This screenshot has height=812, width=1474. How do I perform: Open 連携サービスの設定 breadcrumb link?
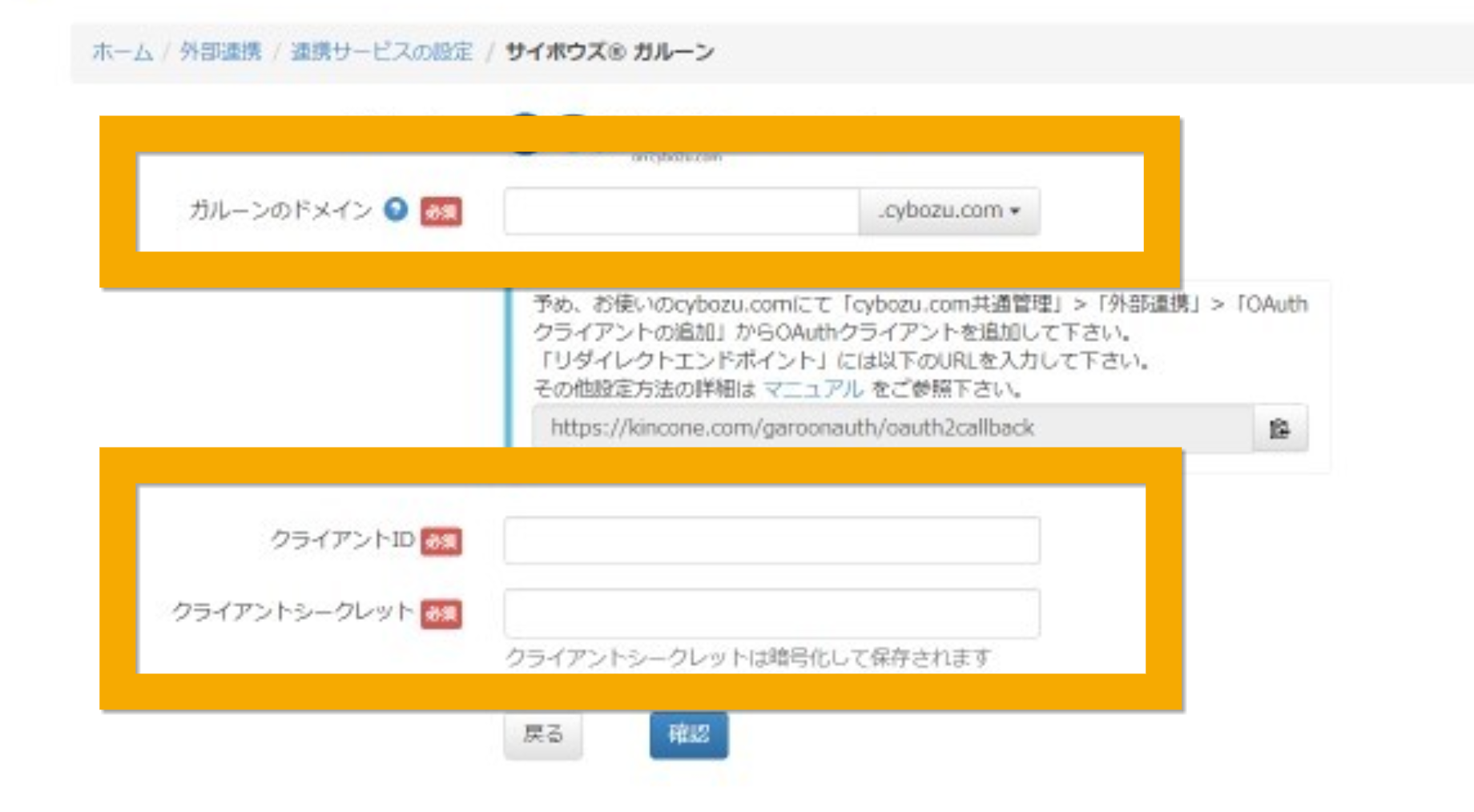click(381, 52)
